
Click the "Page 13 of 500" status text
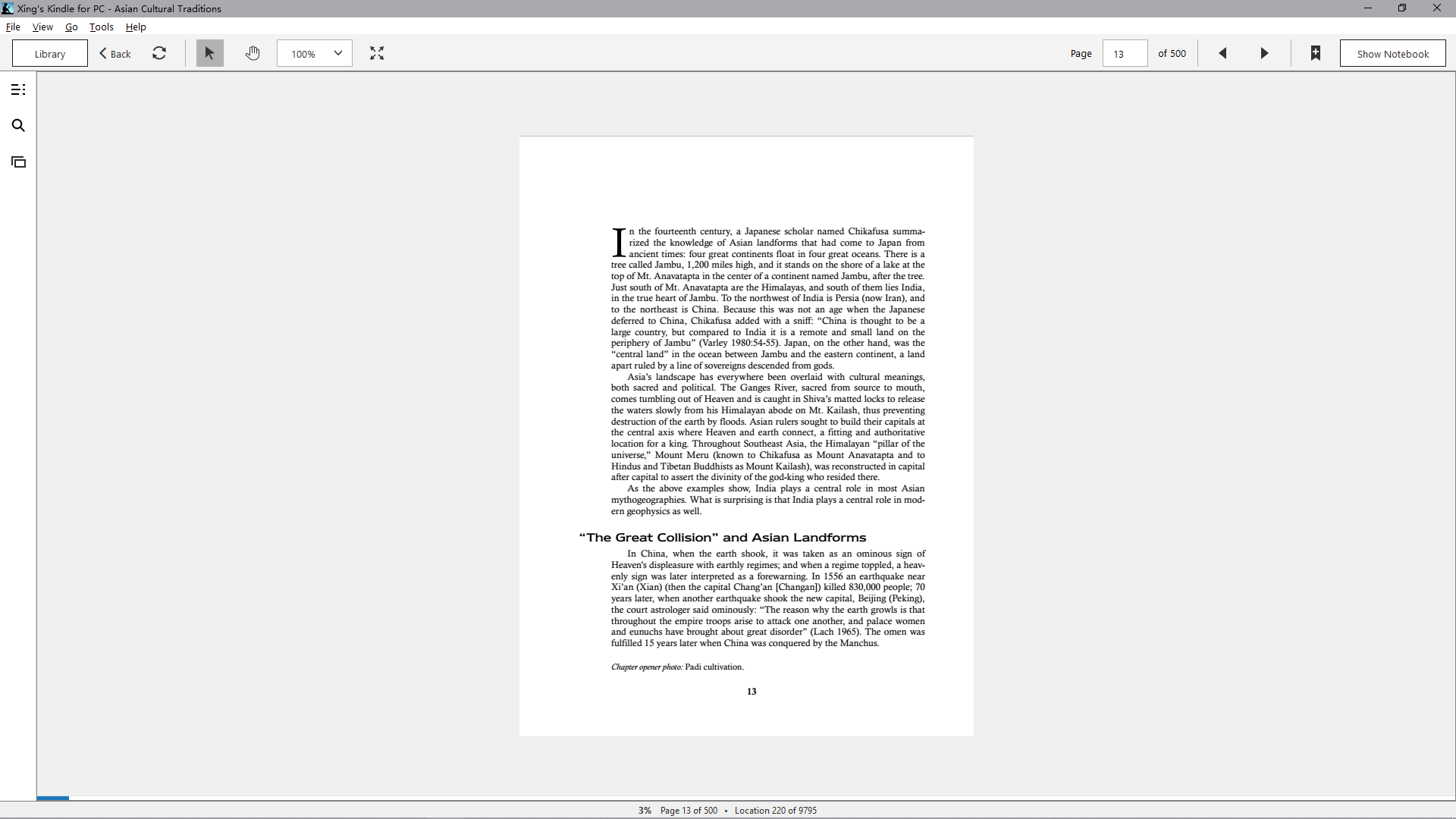point(689,810)
